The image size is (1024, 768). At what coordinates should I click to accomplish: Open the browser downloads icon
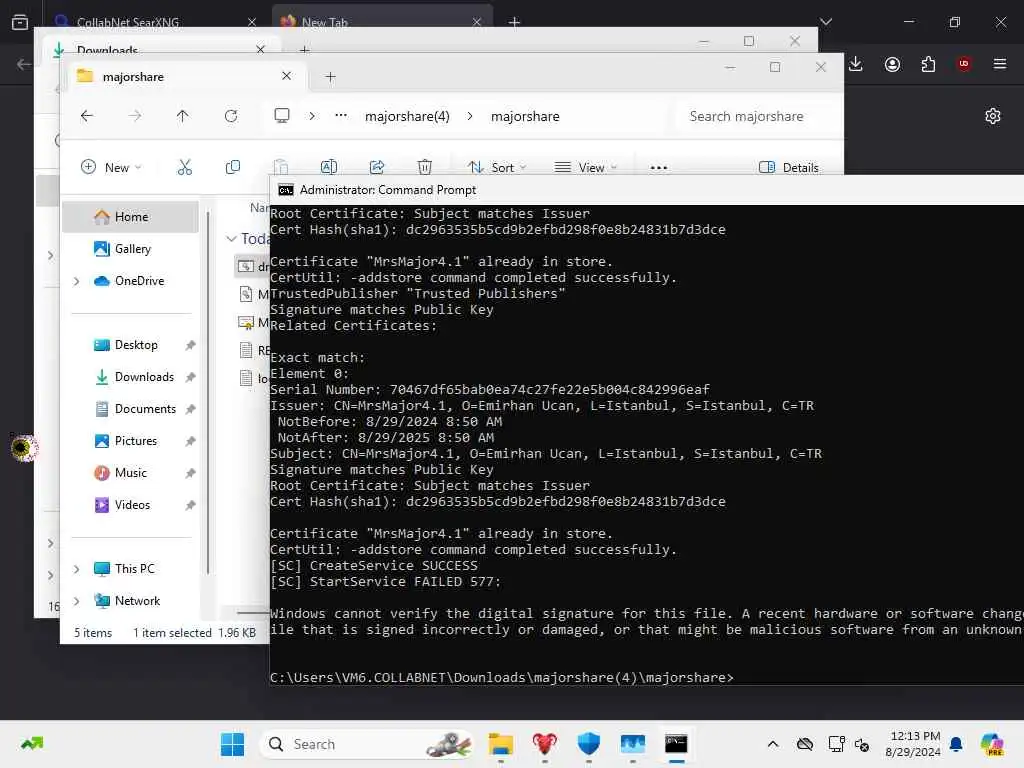(x=856, y=64)
